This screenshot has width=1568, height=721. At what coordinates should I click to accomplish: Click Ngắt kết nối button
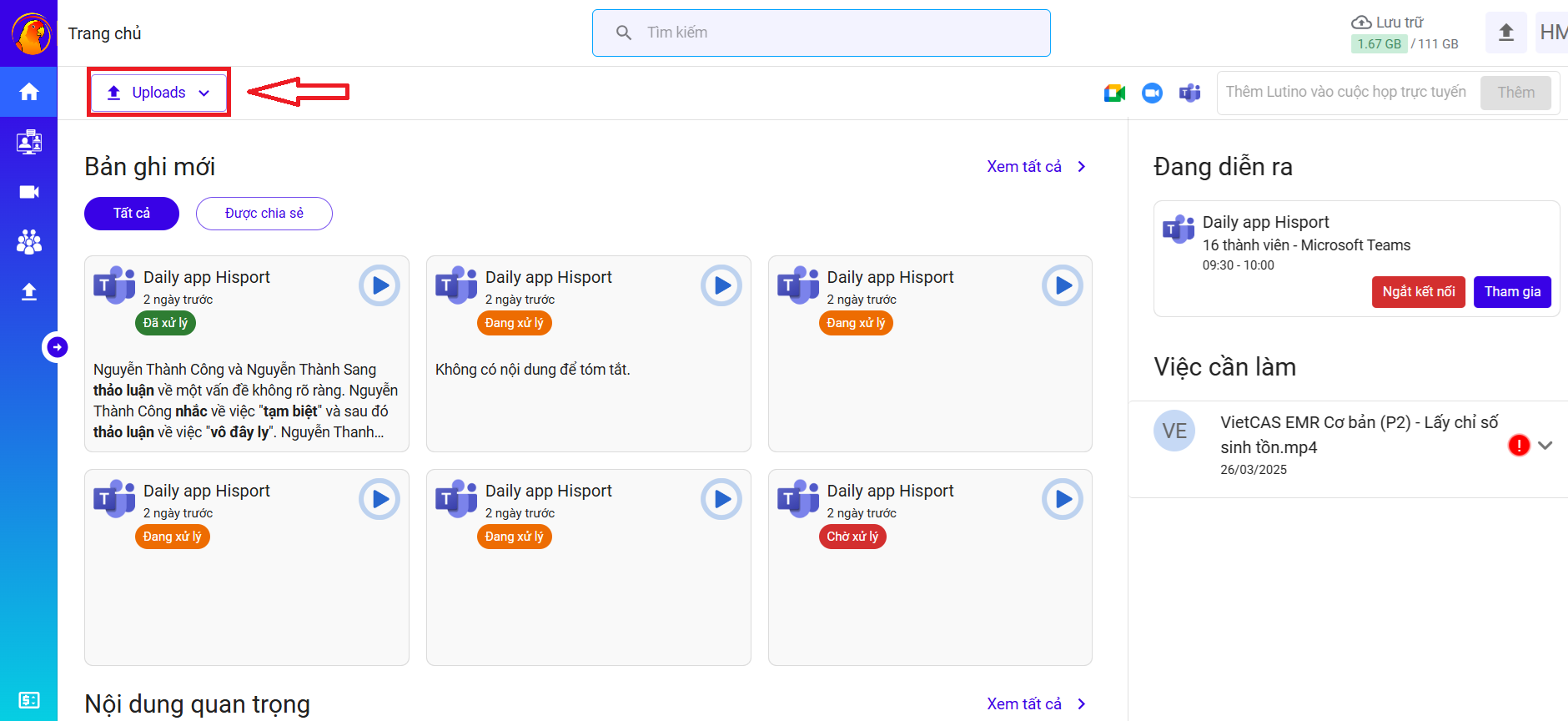[x=1419, y=292]
